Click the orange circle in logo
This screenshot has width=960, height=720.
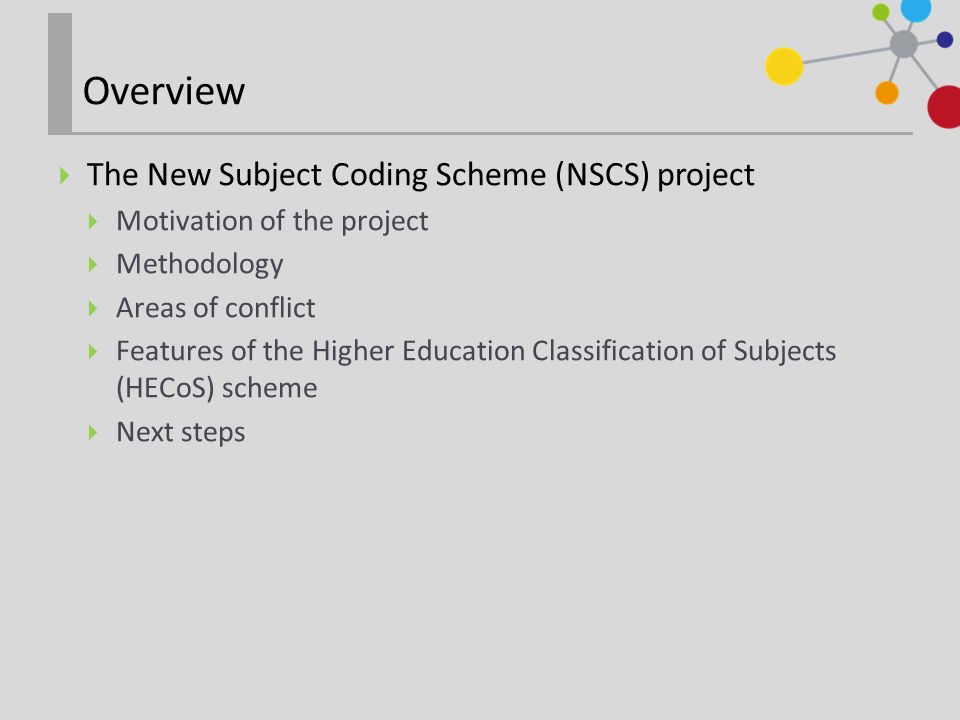click(x=887, y=93)
